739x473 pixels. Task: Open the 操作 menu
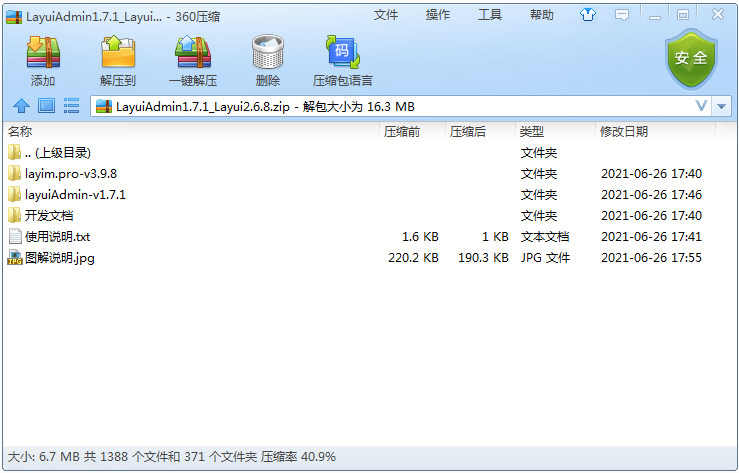[x=438, y=15]
